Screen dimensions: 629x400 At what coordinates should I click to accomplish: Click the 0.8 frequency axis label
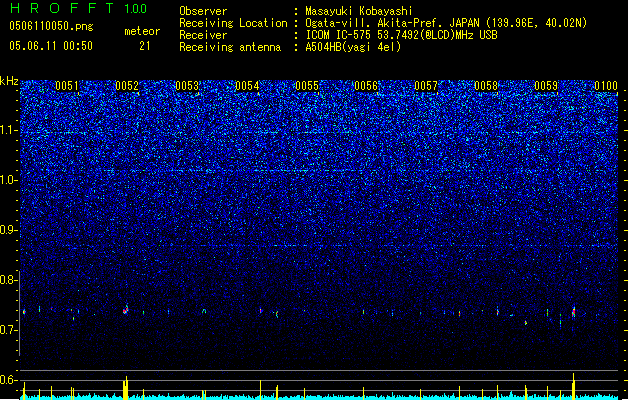click(8, 280)
